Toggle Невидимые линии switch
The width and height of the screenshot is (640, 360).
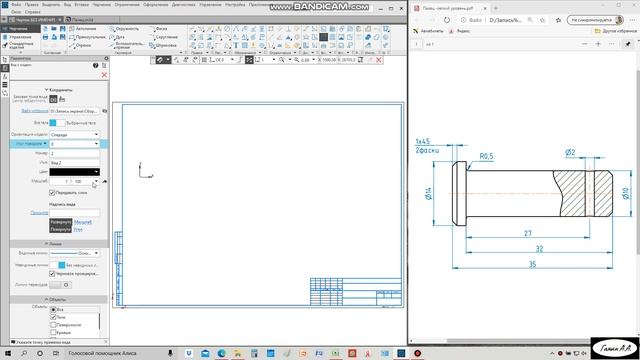pos(57,265)
